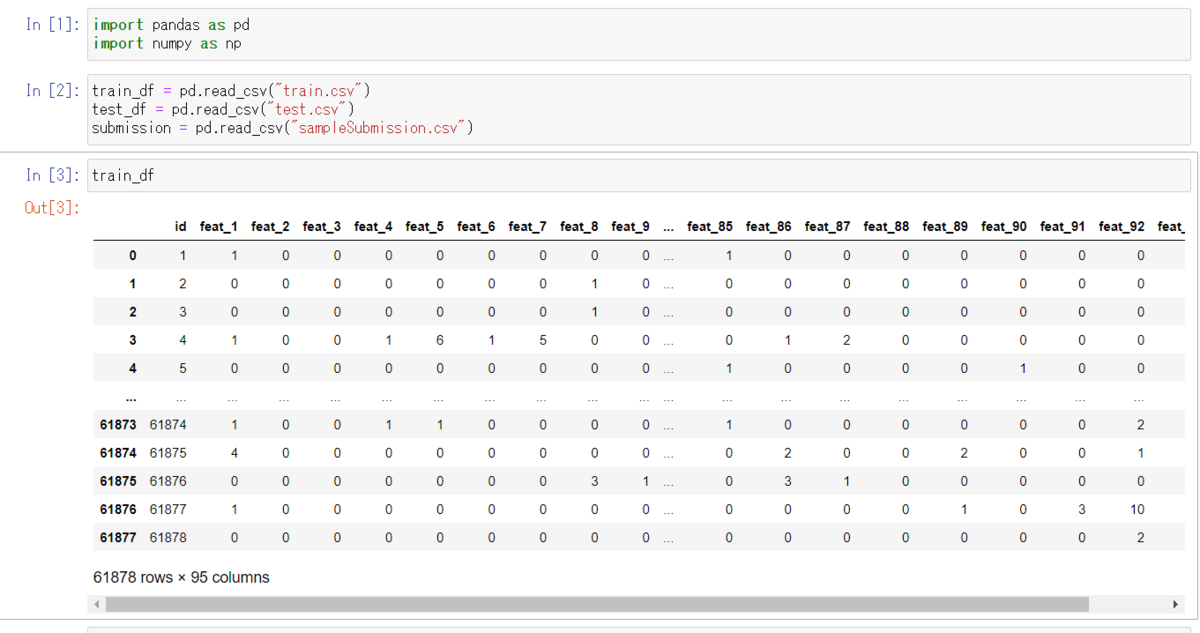Select the feat_2 column header
This screenshot has height=633, width=1200.
(270, 227)
